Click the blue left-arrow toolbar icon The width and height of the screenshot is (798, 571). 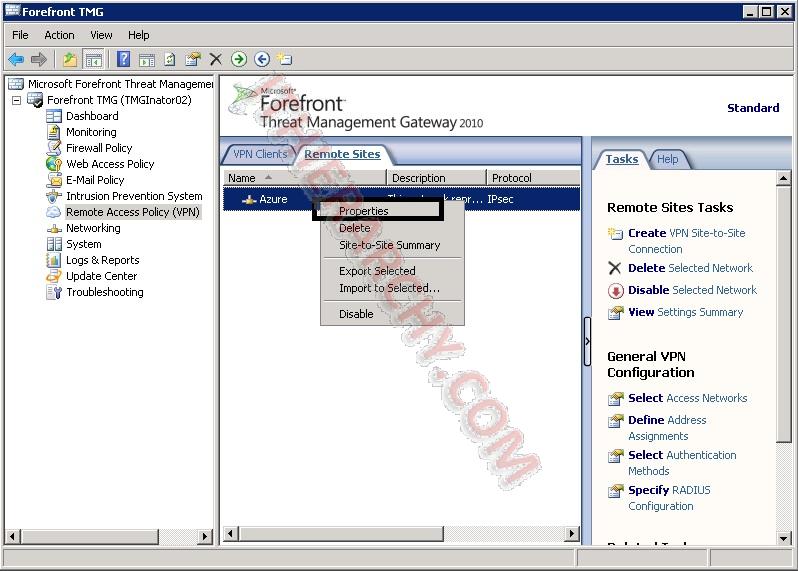point(262,59)
